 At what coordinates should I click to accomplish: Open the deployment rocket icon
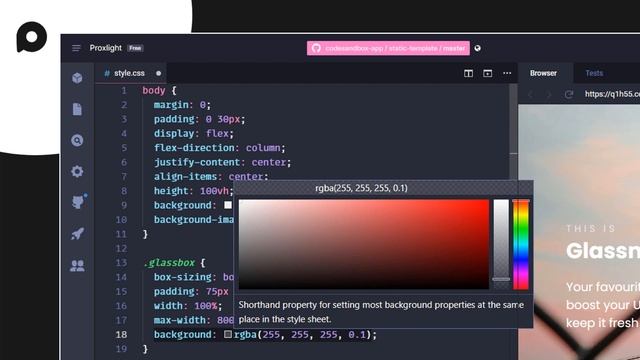(77, 233)
